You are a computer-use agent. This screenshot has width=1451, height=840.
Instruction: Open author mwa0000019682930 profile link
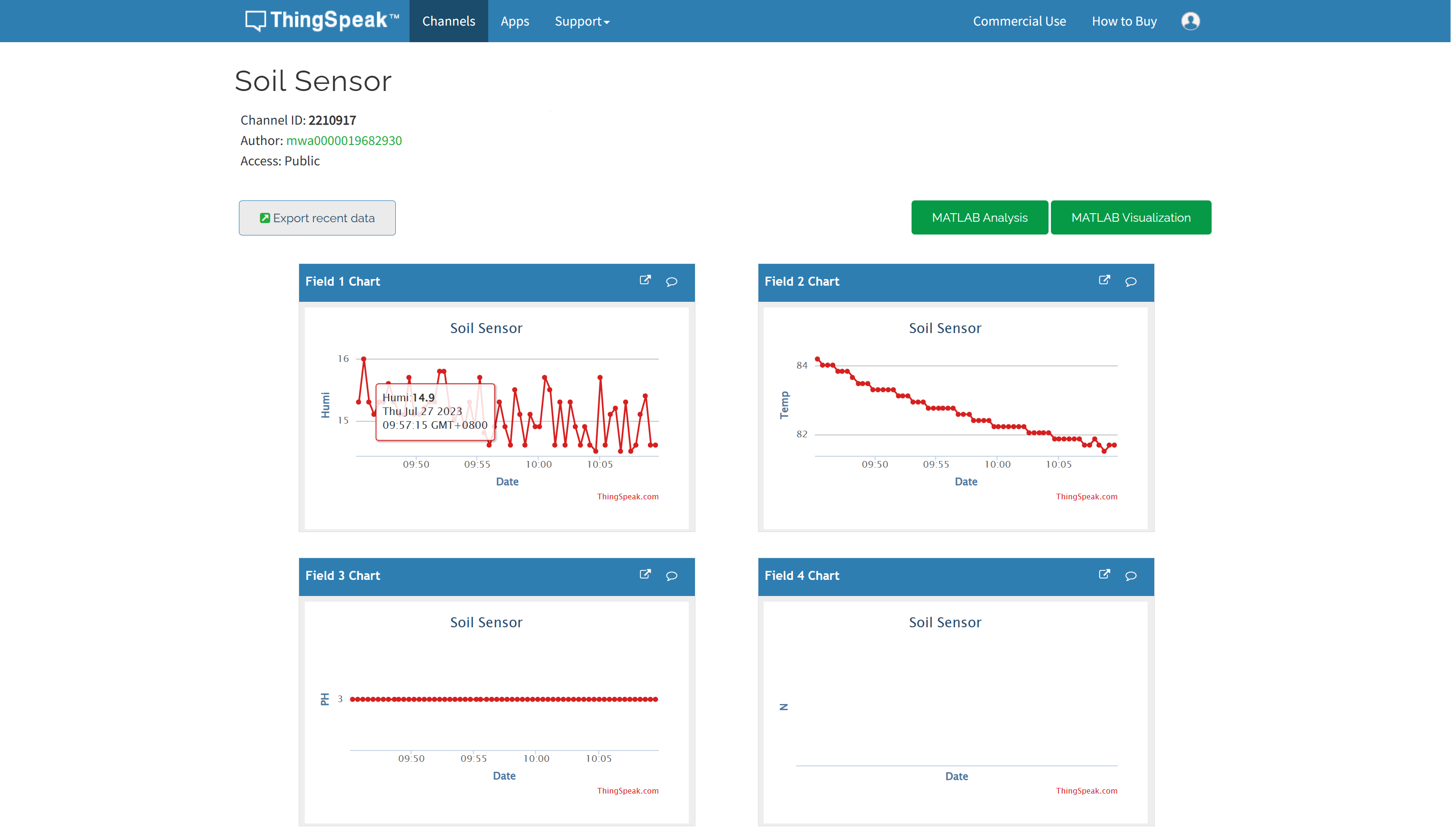tap(344, 140)
